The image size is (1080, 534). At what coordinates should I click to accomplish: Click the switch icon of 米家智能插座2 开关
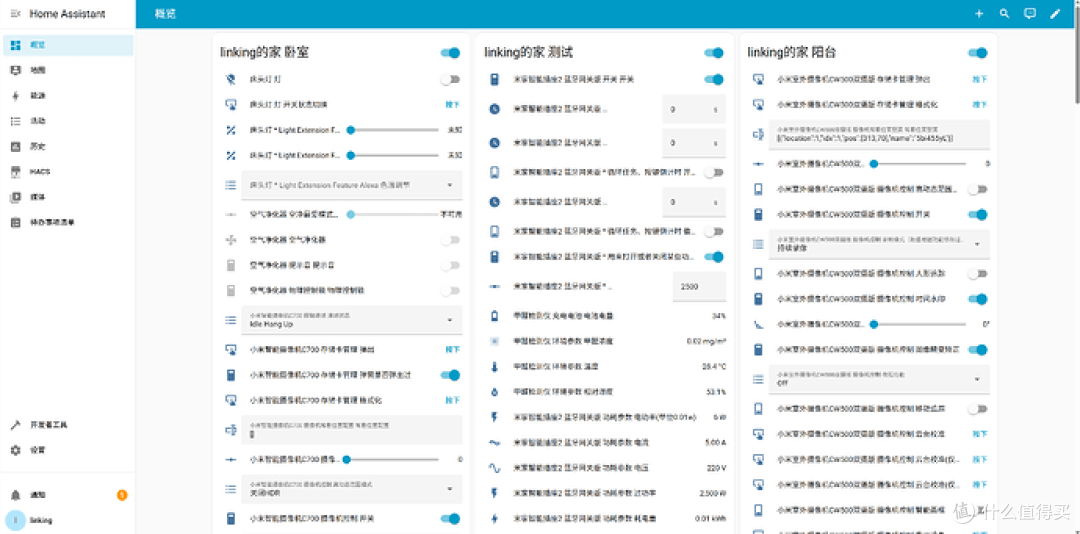click(x=494, y=79)
